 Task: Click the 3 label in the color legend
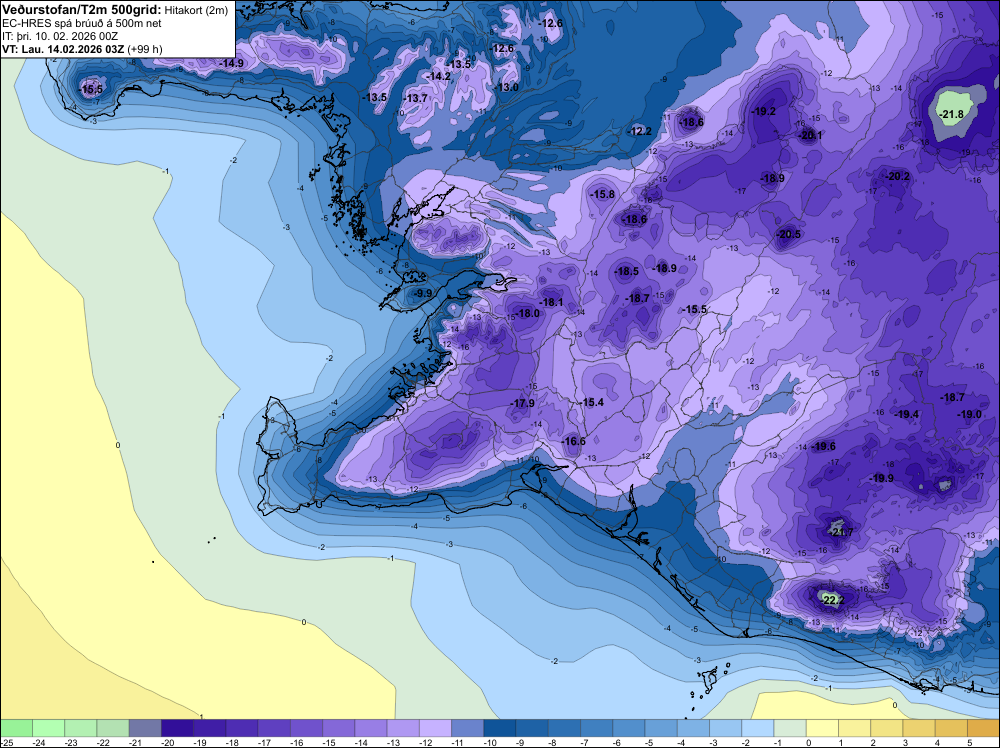pos(906,742)
